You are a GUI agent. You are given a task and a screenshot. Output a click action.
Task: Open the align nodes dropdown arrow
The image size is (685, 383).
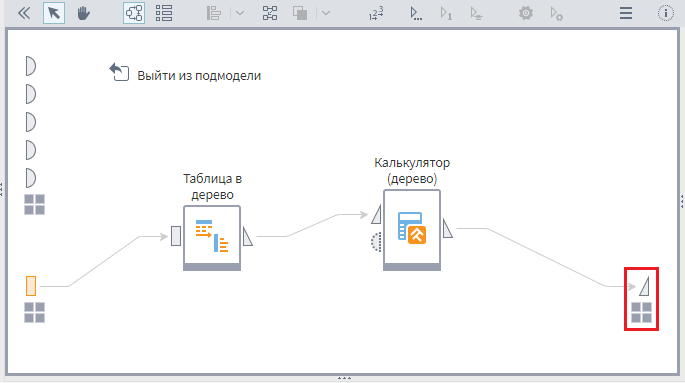240,13
